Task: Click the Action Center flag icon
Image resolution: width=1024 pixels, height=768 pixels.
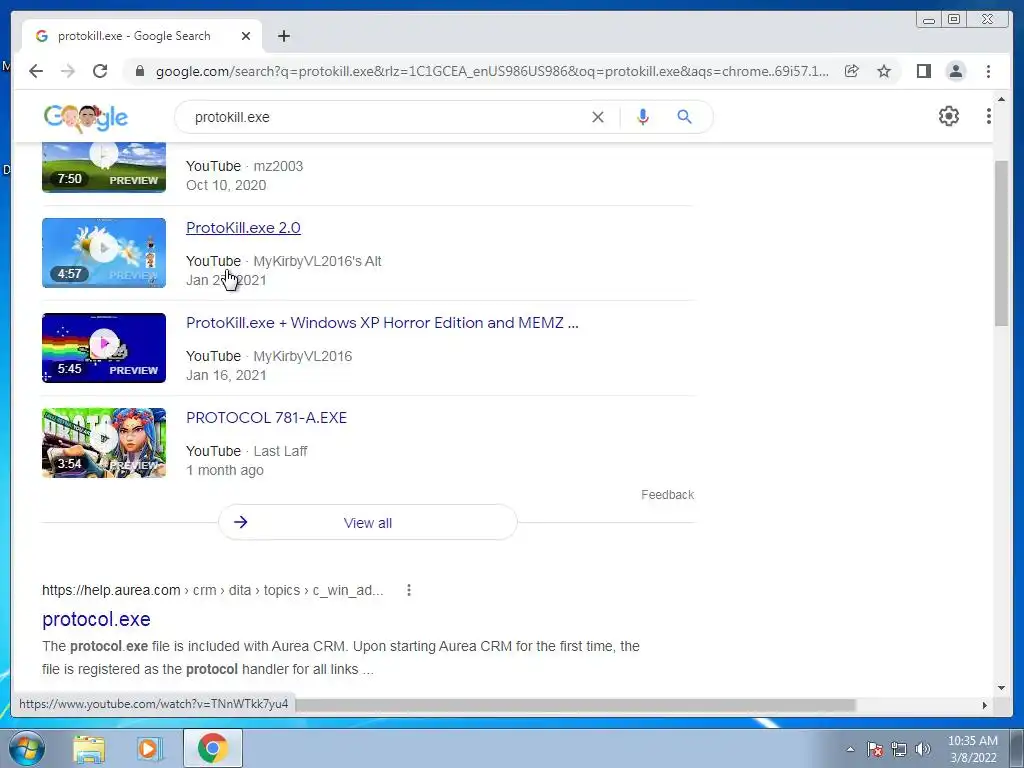Action: point(874,749)
